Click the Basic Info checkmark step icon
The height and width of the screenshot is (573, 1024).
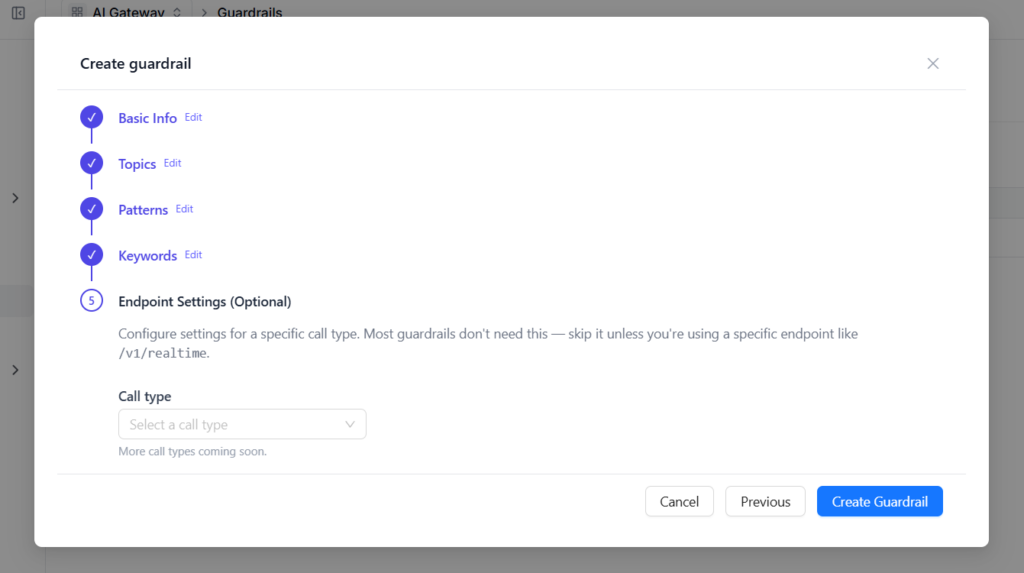coord(91,117)
